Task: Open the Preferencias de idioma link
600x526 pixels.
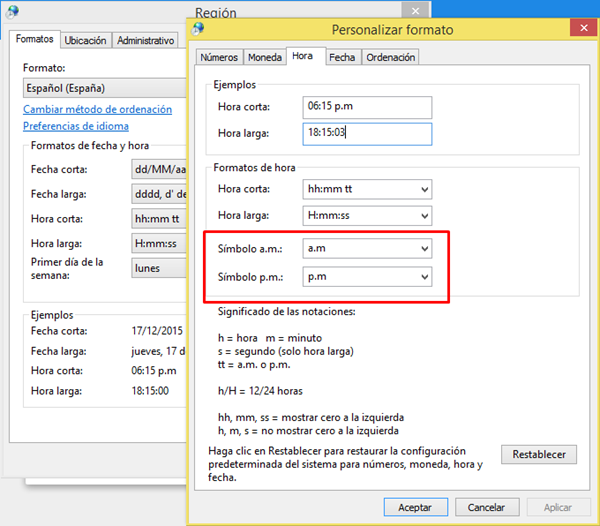Action: (x=76, y=126)
